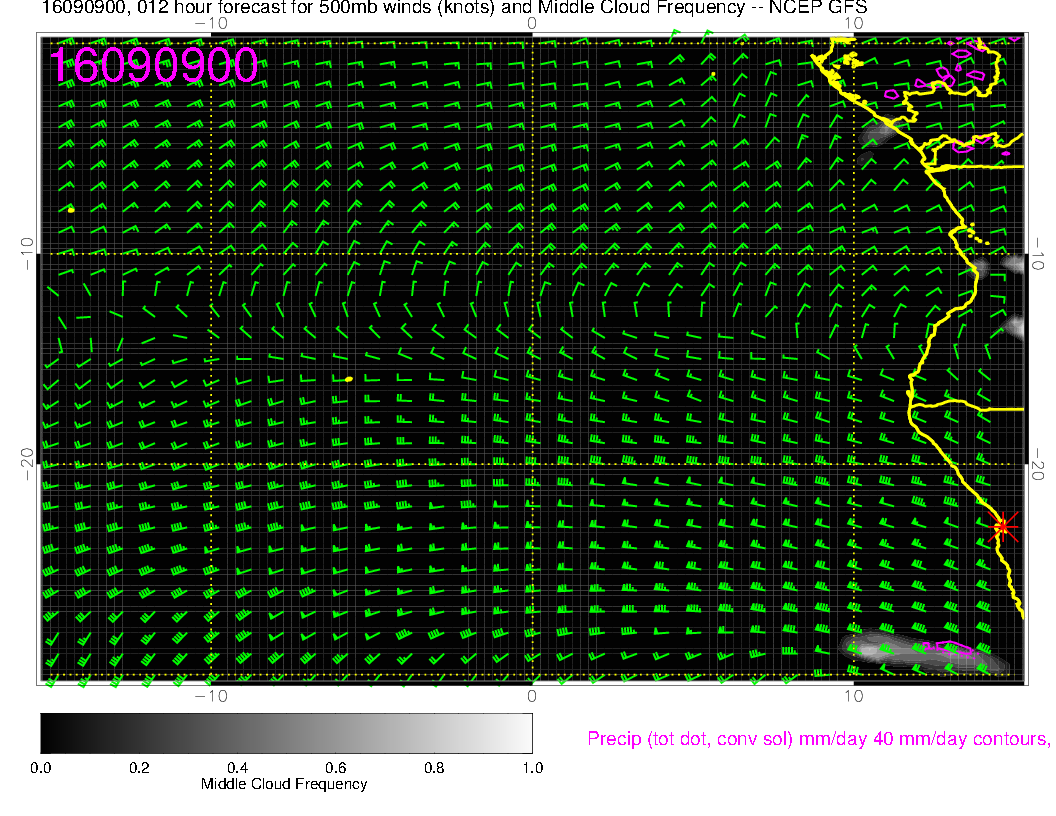Click the small yellow dot near the top of the map
The width and height of the screenshot is (1056, 816).
coord(712,74)
